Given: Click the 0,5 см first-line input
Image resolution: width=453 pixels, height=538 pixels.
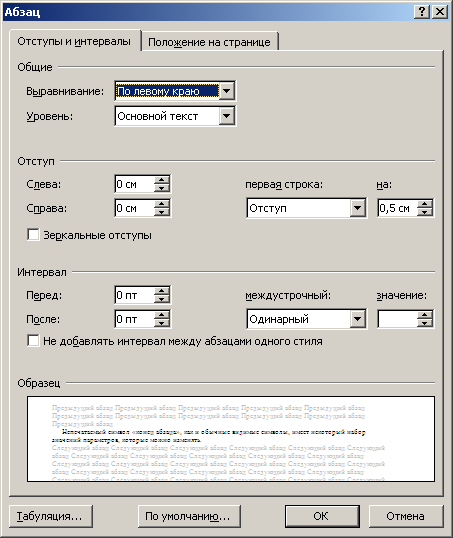Looking at the screenshot, I should 398,208.
